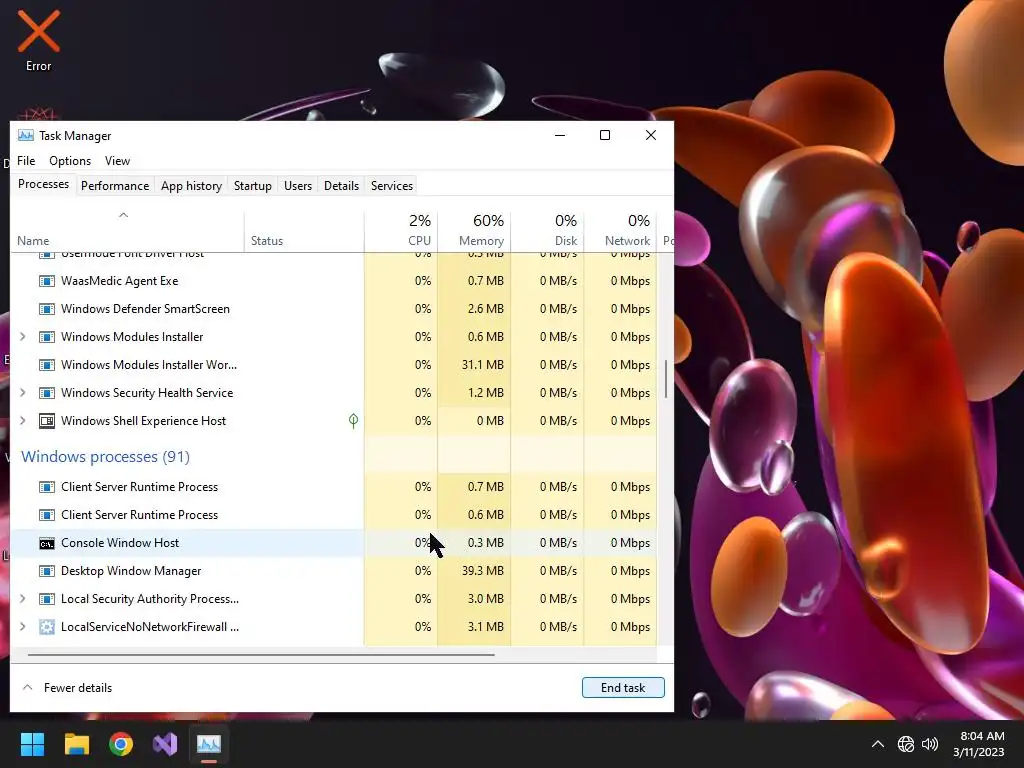This screenshot has height=768, width=1024.
Task: Show hidden system tray icons
Action: pos(878,744)
